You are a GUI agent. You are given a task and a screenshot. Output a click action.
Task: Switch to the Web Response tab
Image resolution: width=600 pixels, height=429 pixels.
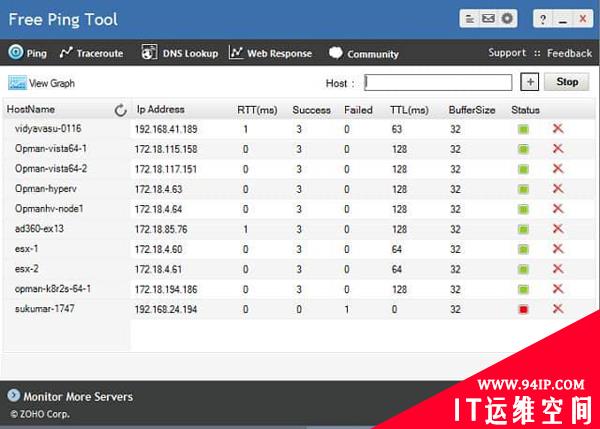click(270, 53)
